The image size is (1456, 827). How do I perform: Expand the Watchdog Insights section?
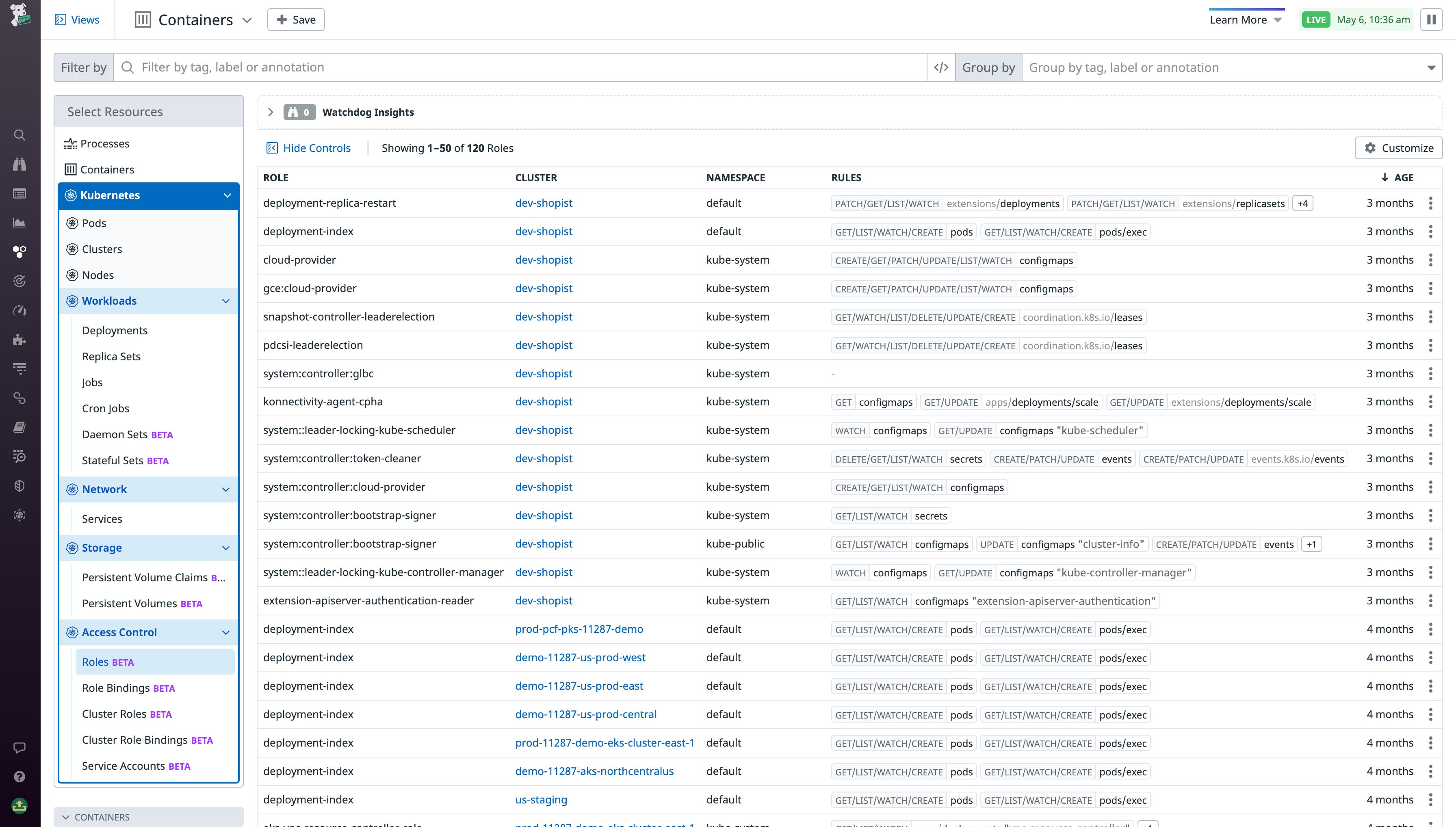[x=271, y=112]
